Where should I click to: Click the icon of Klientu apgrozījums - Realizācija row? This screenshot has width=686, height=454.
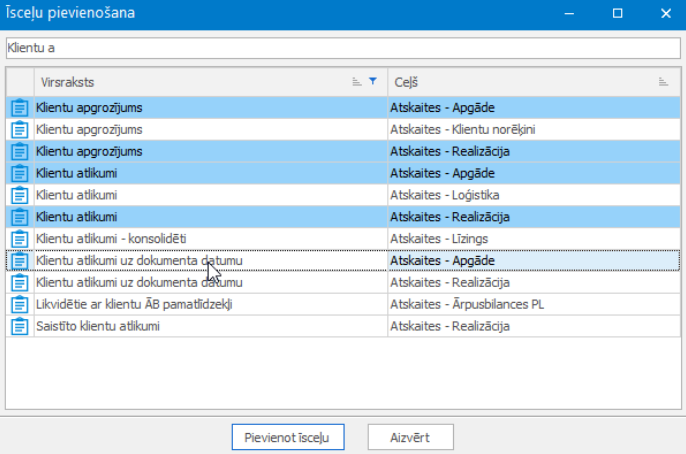pyautogui.click(x=18, y=151)
